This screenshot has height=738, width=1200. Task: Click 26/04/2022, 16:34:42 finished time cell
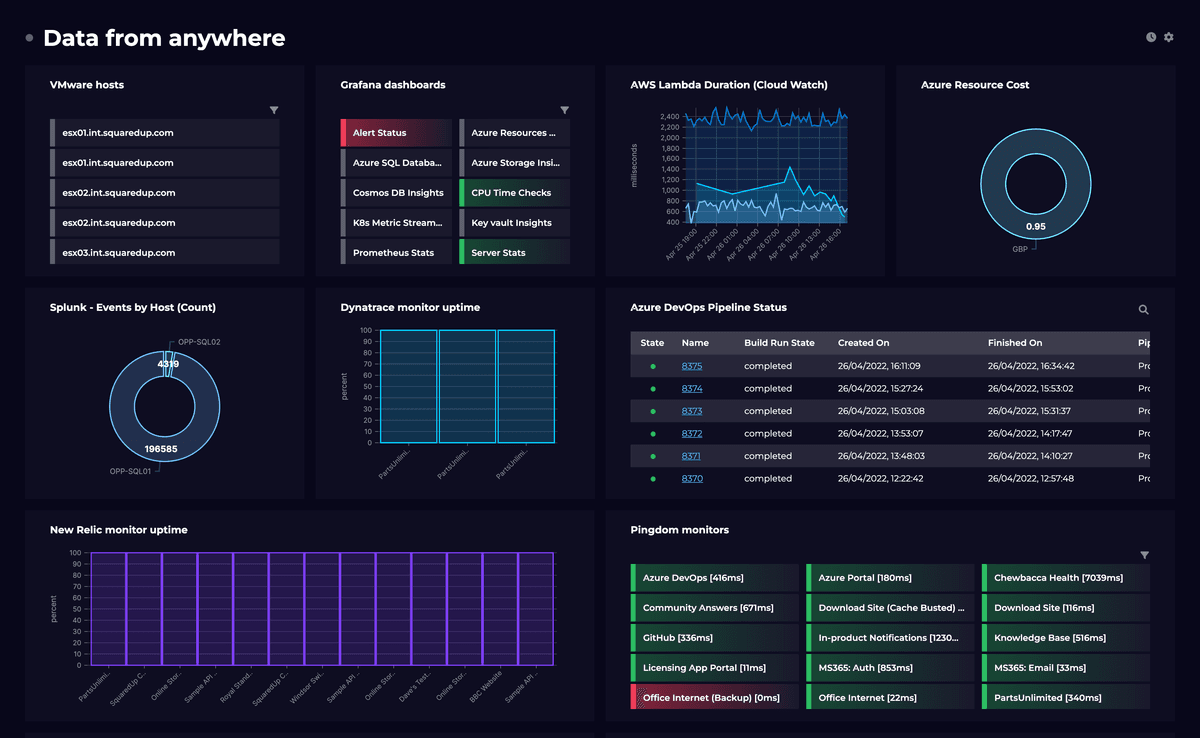[1031, 366]
